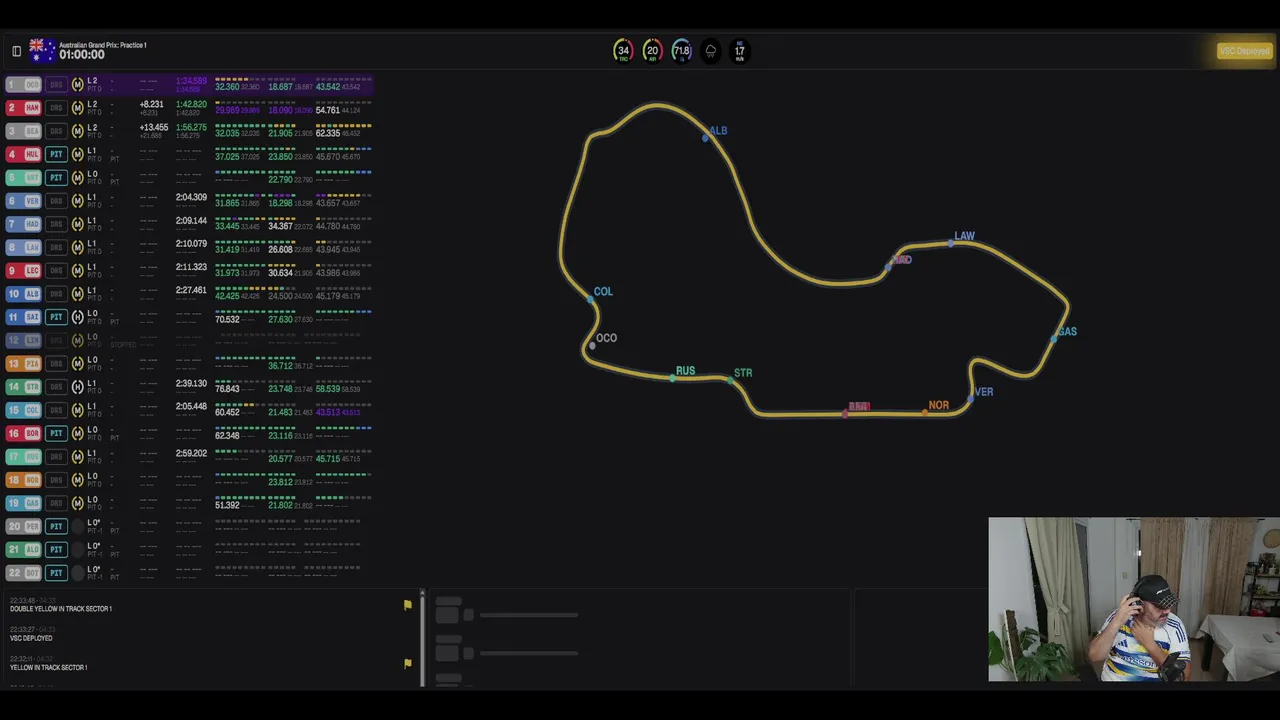Click the wind speed gauge showing 1.7

740,51
